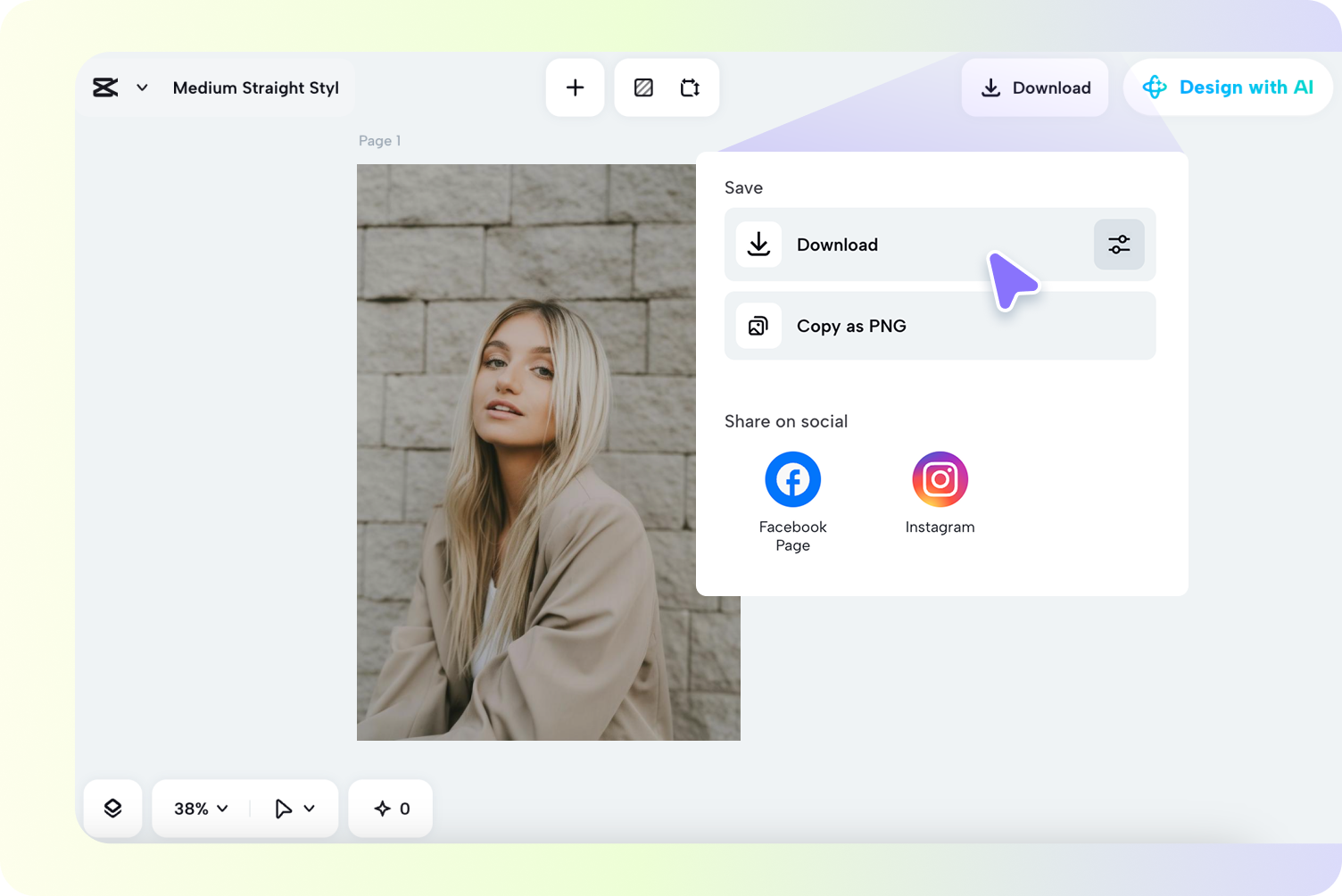
Task: Click the plus add button
Action: [x=575, y=87]
